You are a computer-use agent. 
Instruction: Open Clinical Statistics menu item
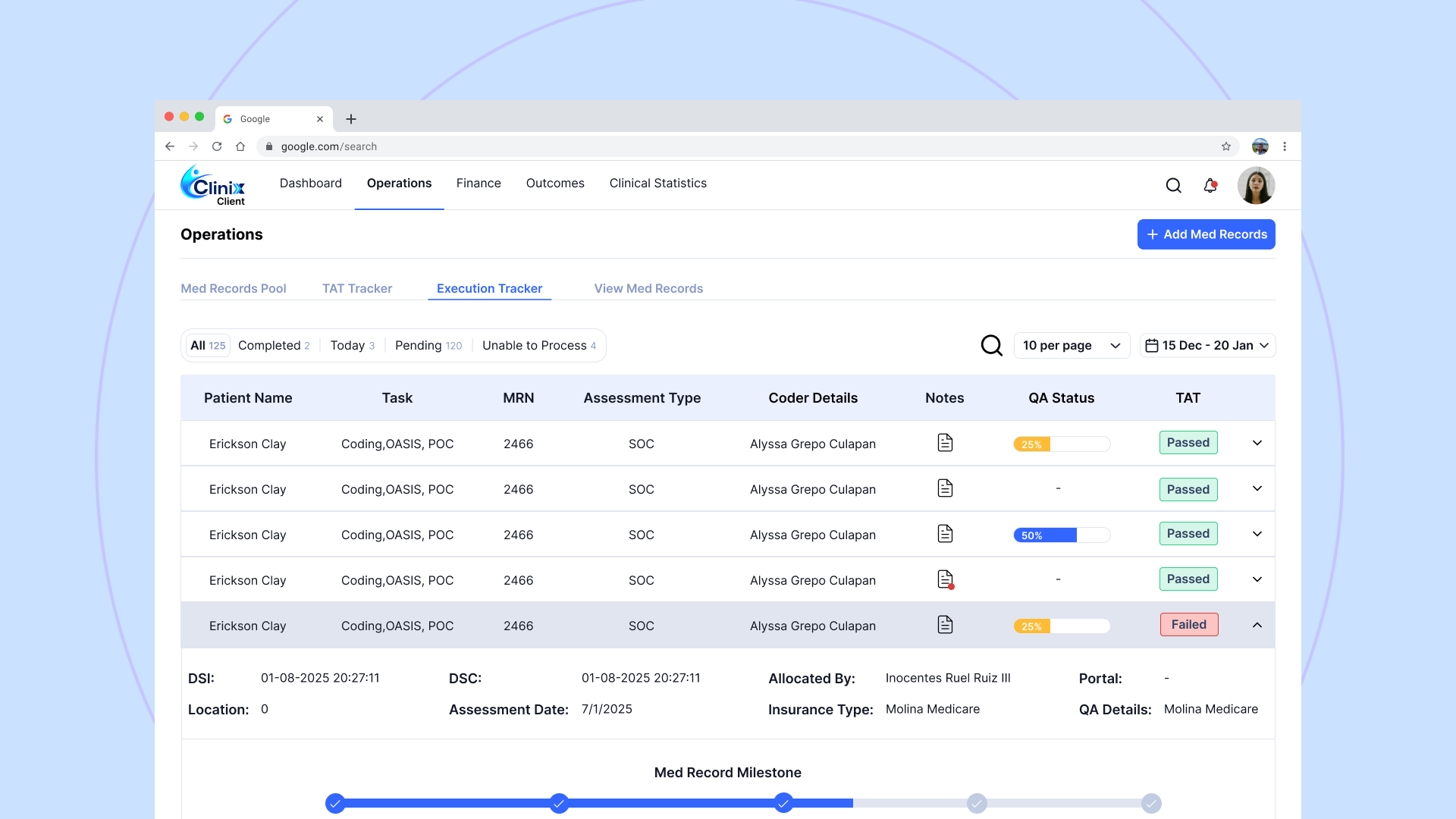point(657,184)
